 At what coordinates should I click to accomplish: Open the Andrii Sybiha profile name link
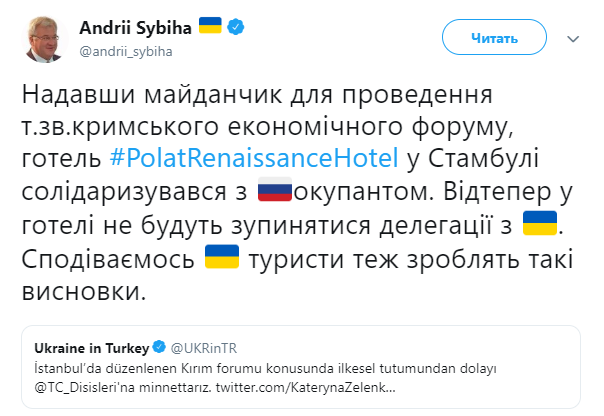point(132,23)
